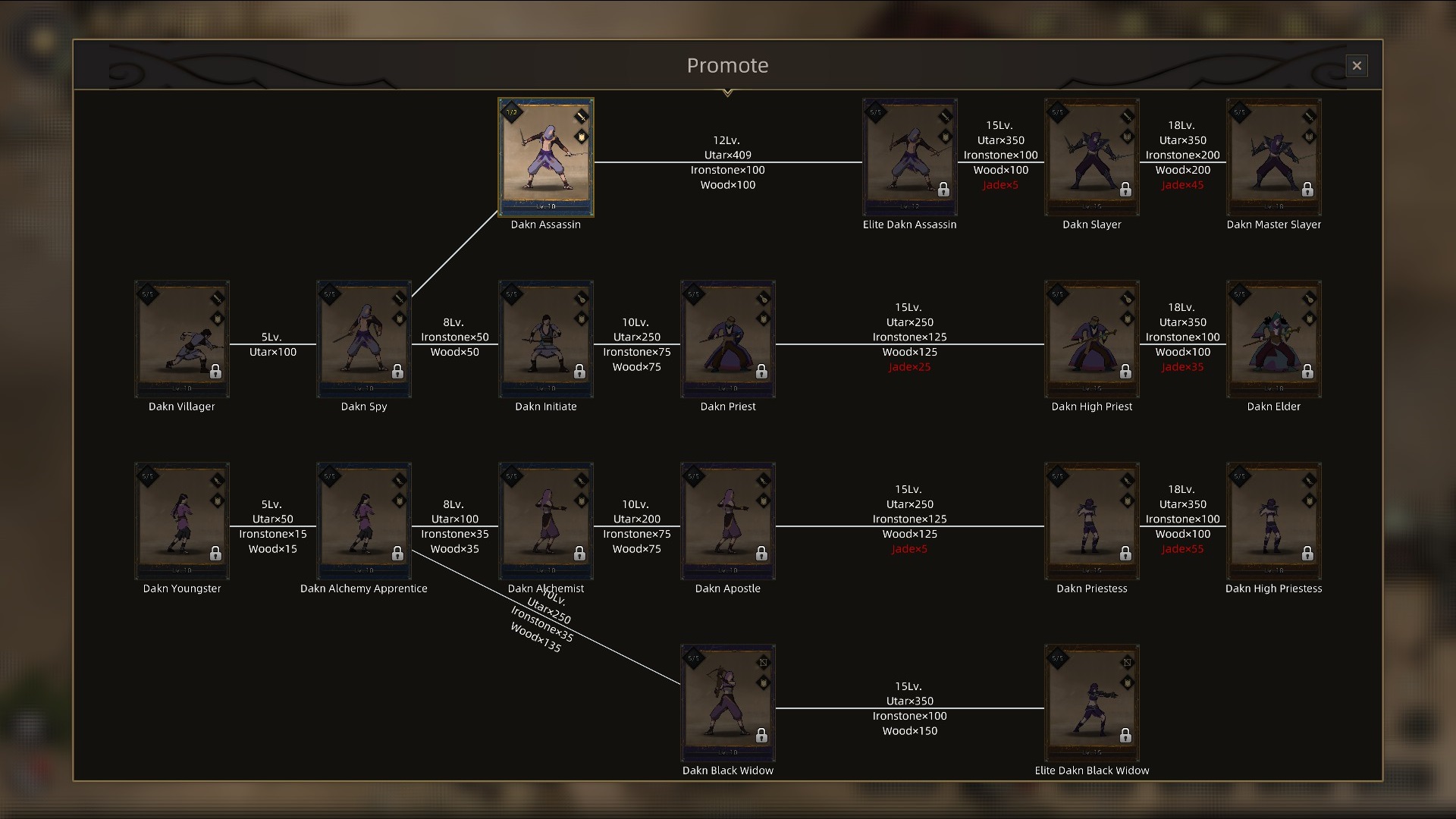Screen dimensions: 1456x819
Task: Select the Dakn Master Slayer card
Action: point(1273,157)
